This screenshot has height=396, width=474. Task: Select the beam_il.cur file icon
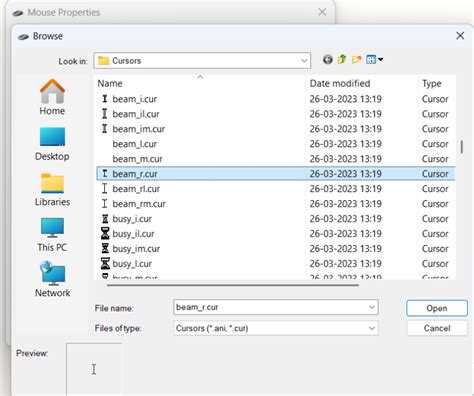point(105,114)
